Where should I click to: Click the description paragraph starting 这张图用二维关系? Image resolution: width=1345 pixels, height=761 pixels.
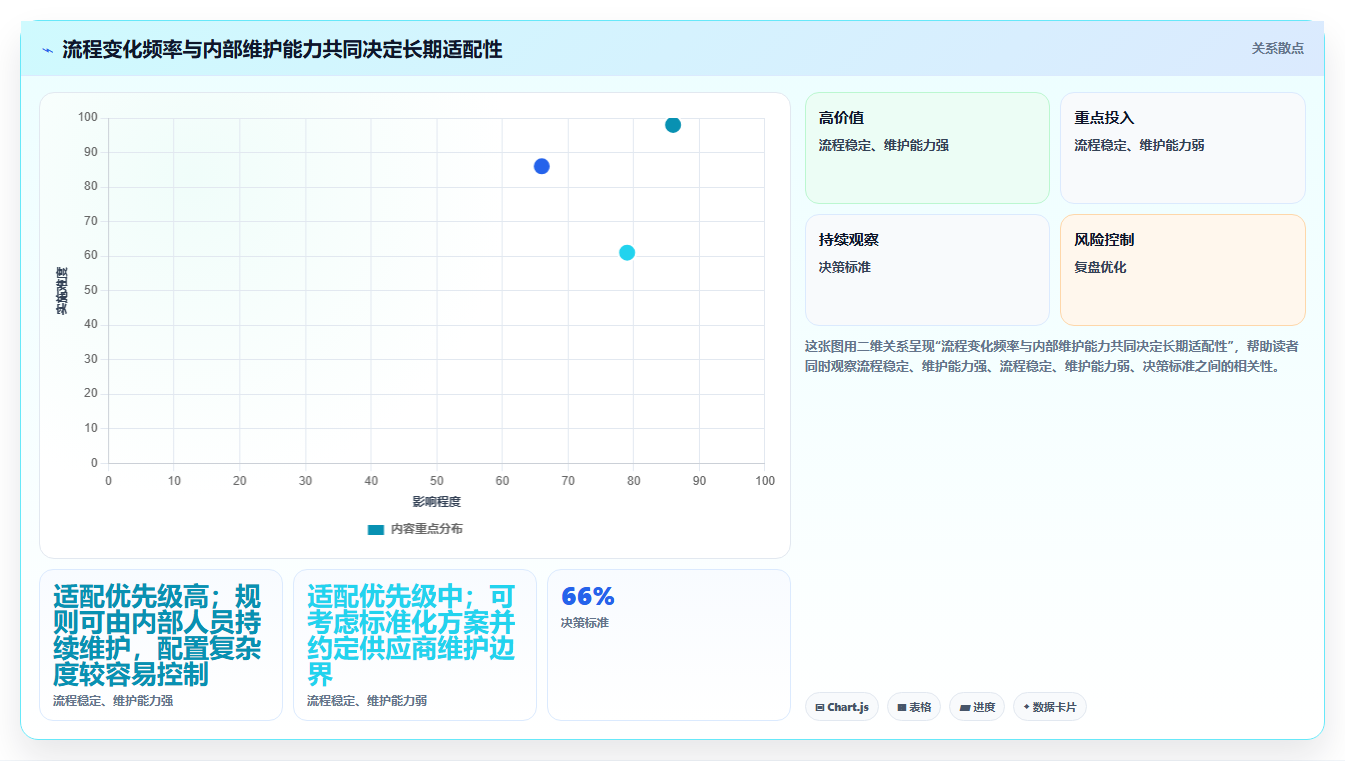(1052, 356)
